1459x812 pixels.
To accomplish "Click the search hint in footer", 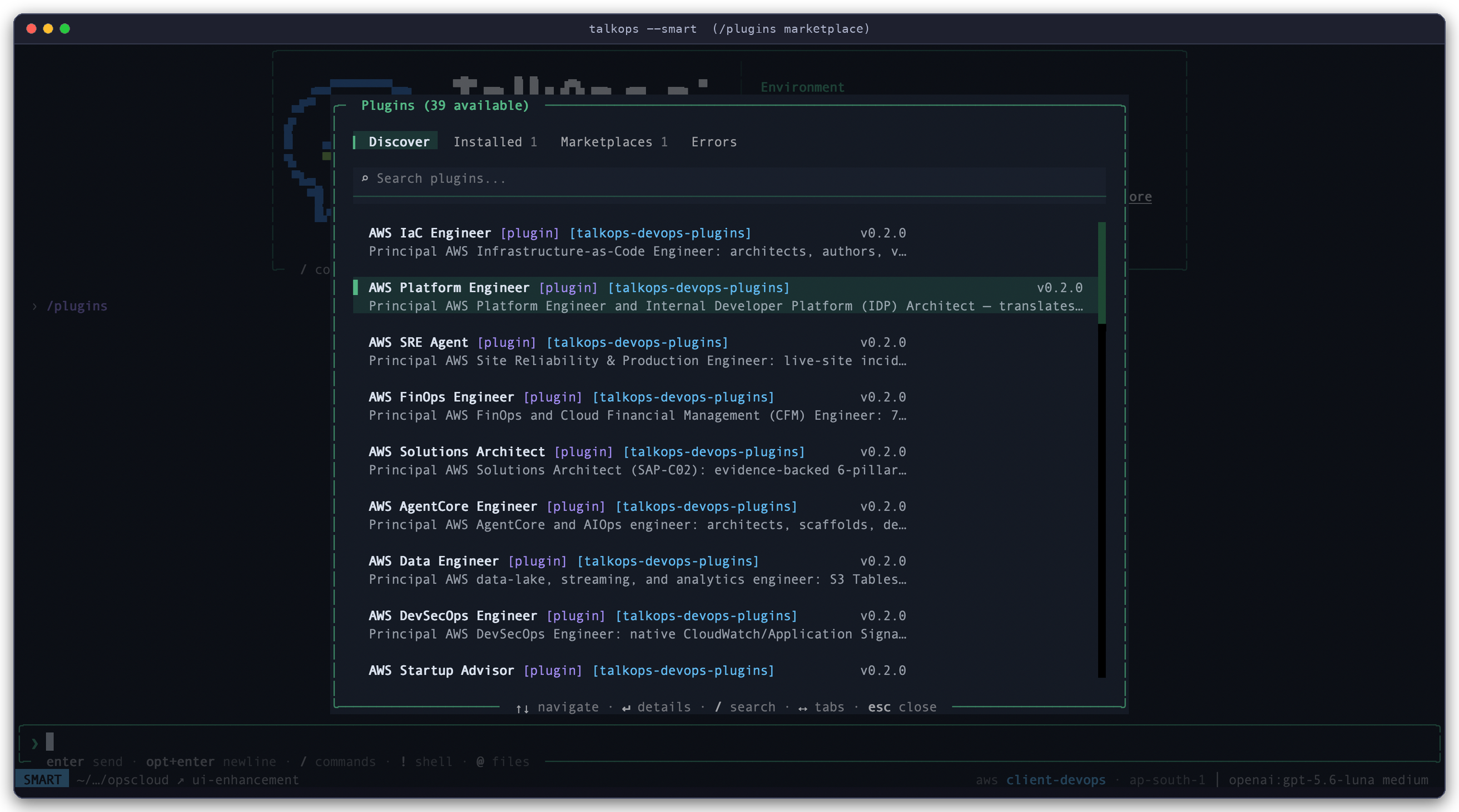I will (x=745, y=706).
